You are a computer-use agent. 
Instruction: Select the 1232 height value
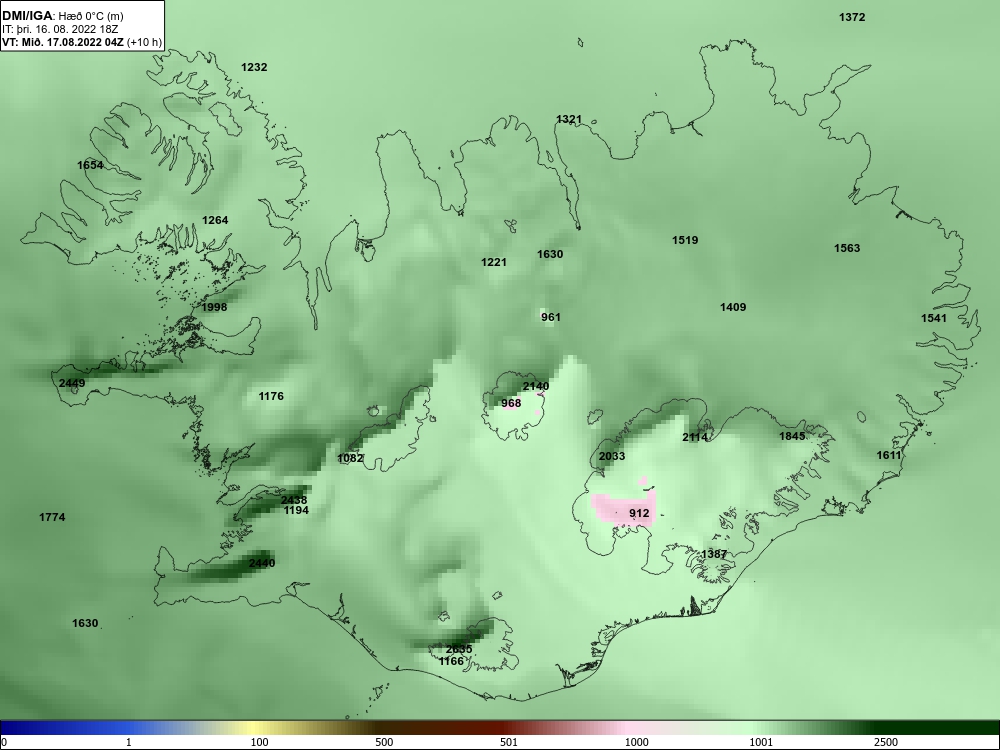(x=254, y=67)
